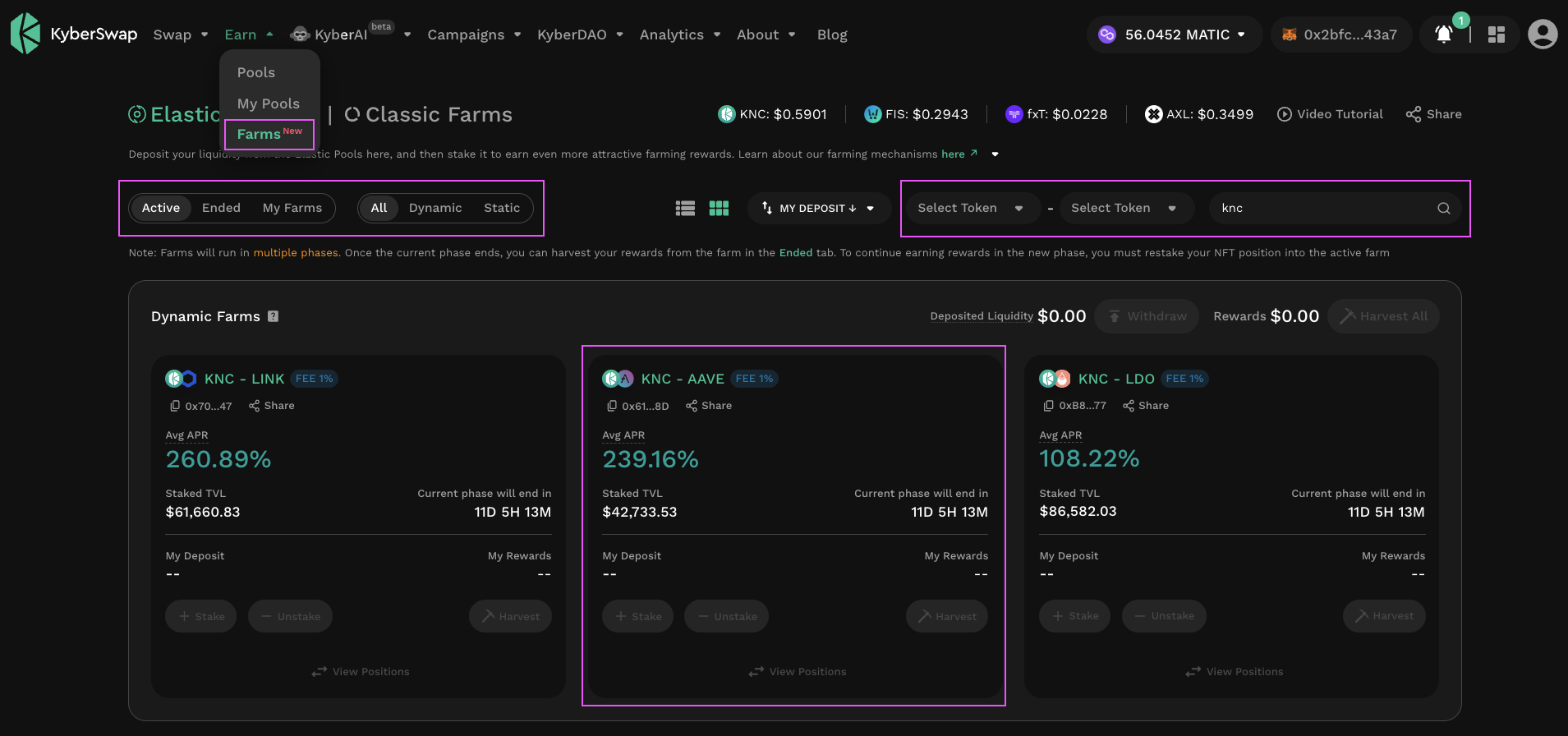Click the fxT price token icon
This screenshot has height=736, width=1568.
click(1014, 114)
